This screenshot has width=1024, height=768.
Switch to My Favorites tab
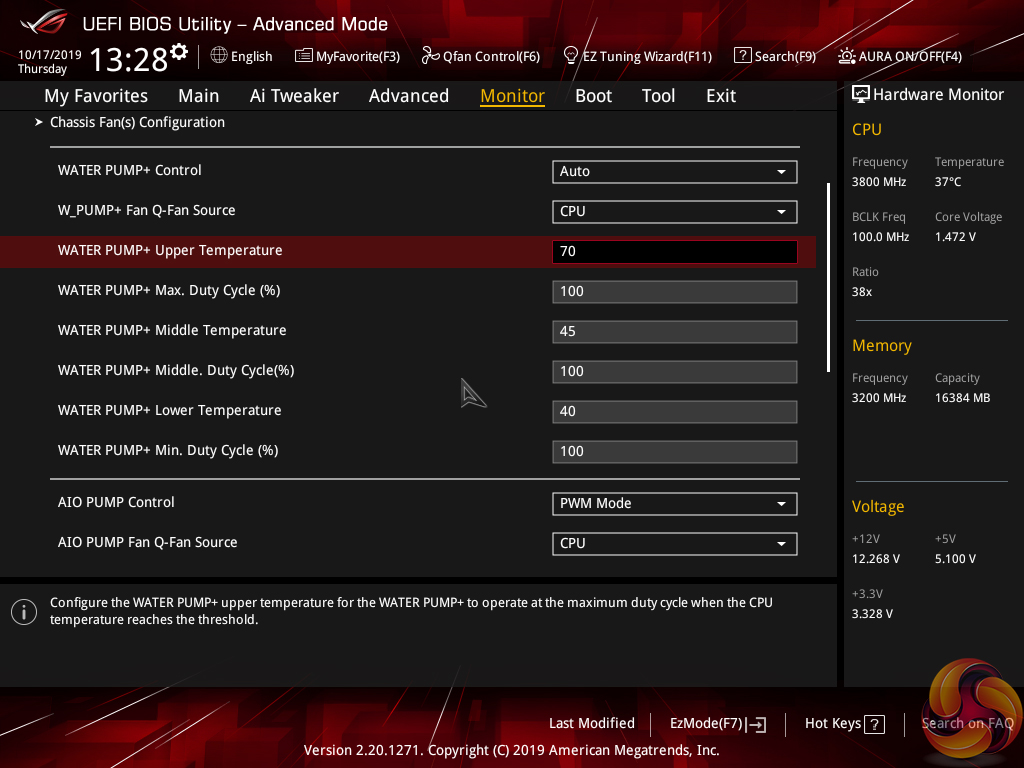tap(96, 96)
